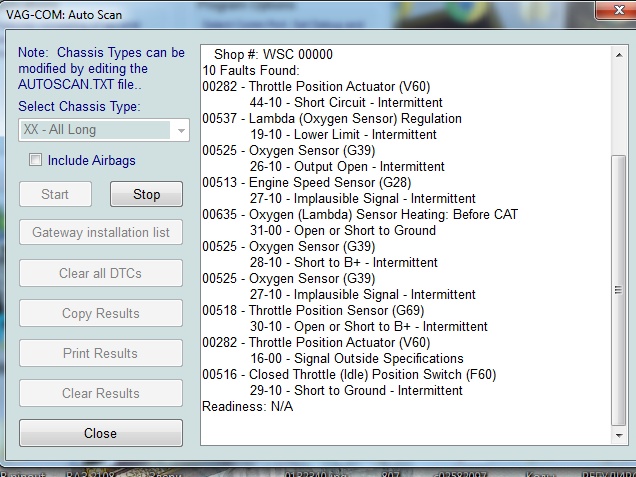Click the Stop button
This screenshot has width=636, height=477.
click(146, 194)
